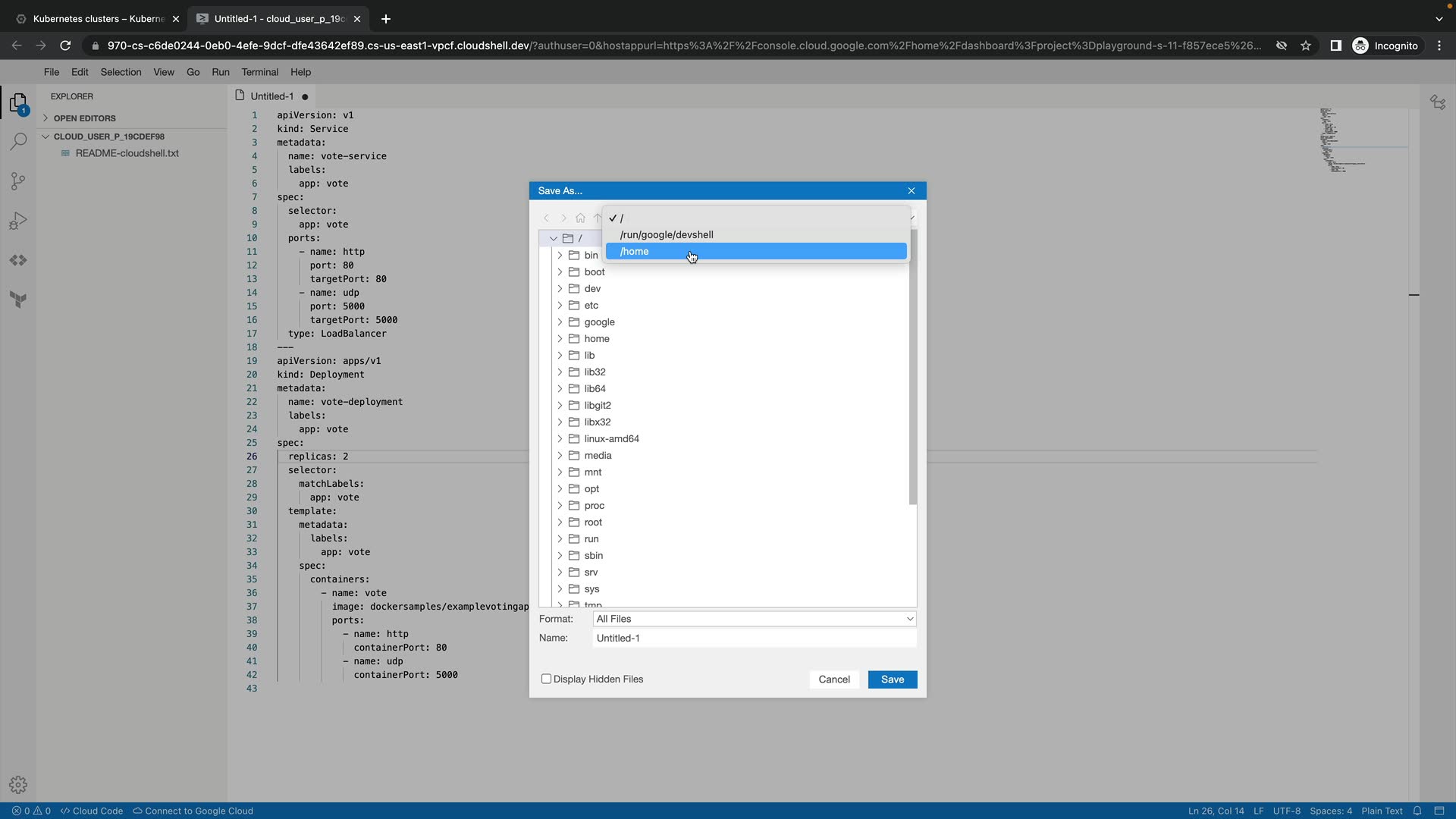This screenshot has height=819, width=1456.
Task: Select /run/google/devshell from path list
Action: (x=667, y=235)
